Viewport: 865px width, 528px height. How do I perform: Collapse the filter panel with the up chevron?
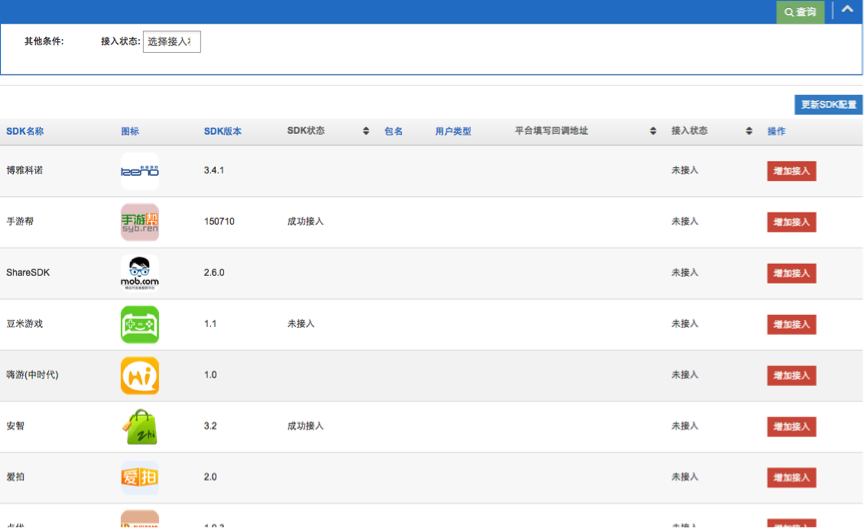pyautogui.click(x=847, y=9)
